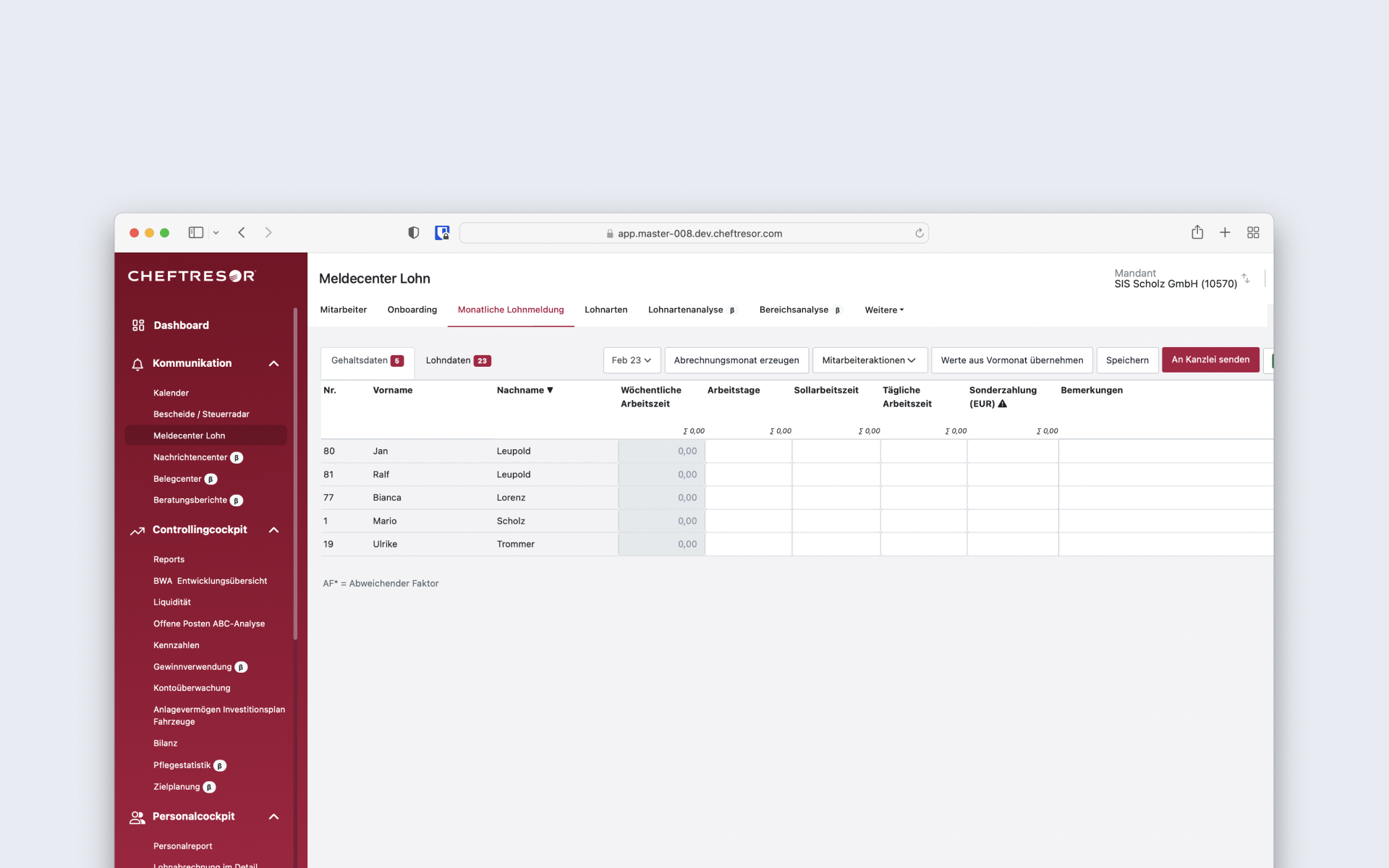Open the Weitere tab dropdown
This screenshot has width=1389, height=868.
pos(884,310)
